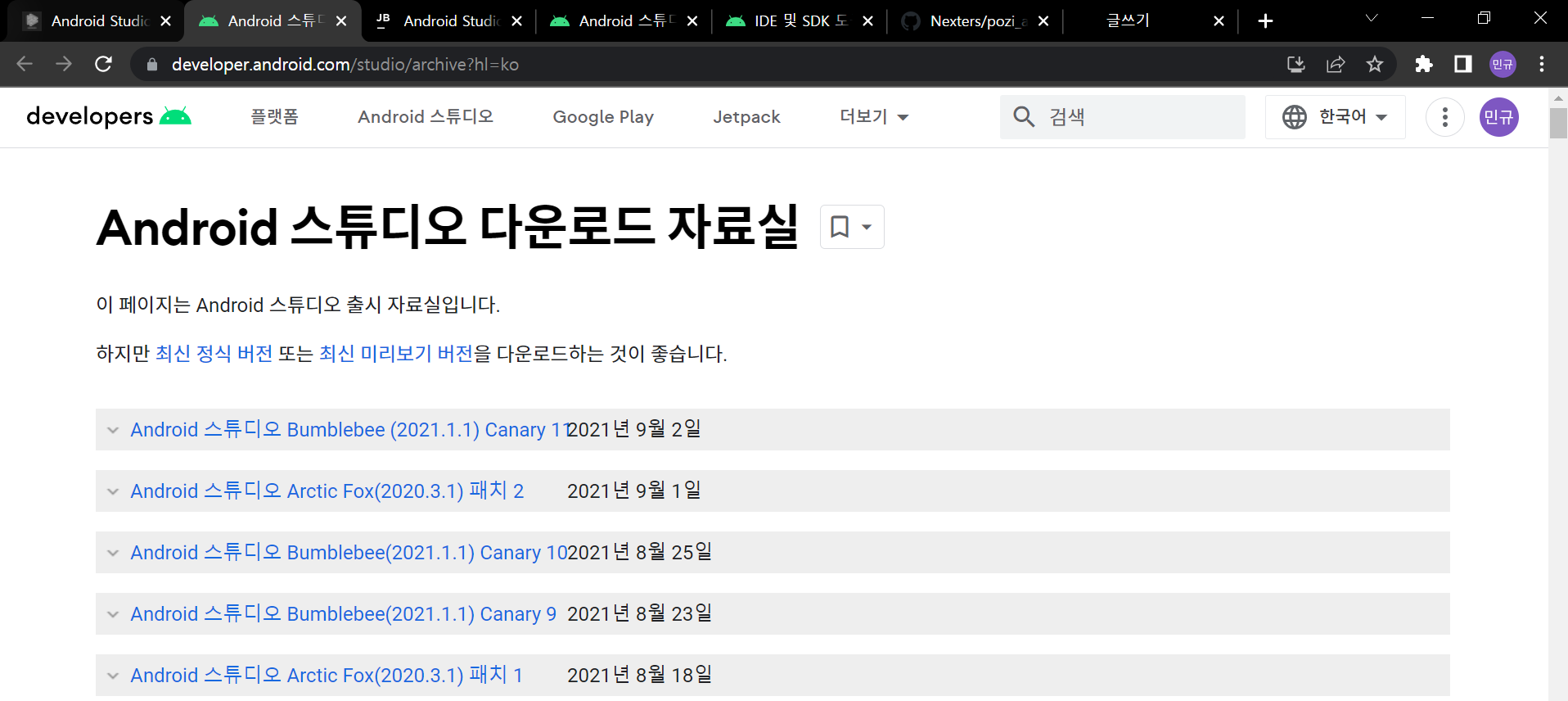This screenshot has width=1568, height=701.
Task: Click the Android 스튜디오 다운로드 자료실 heading
Action: coord(448,227)
